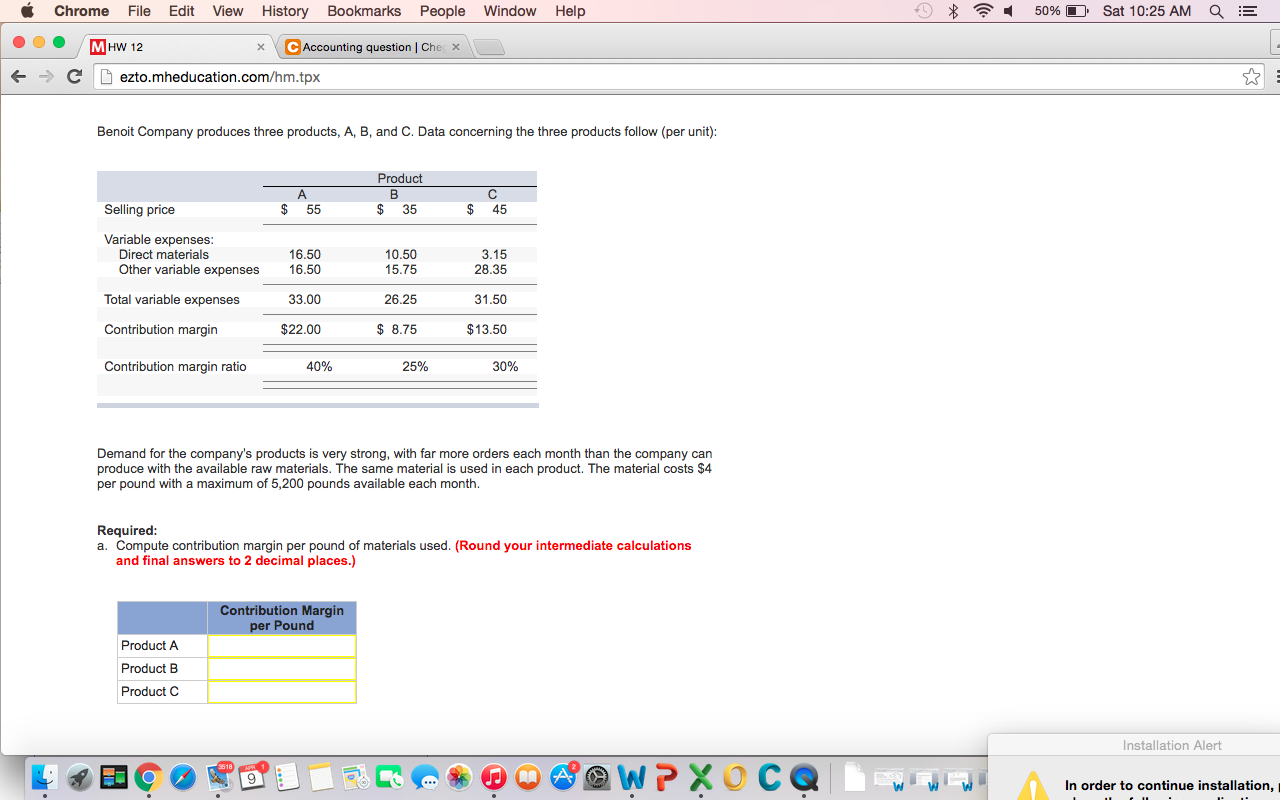1280x800 pixels.
Task: Launch iTunes from the dock
Action: 493,778
